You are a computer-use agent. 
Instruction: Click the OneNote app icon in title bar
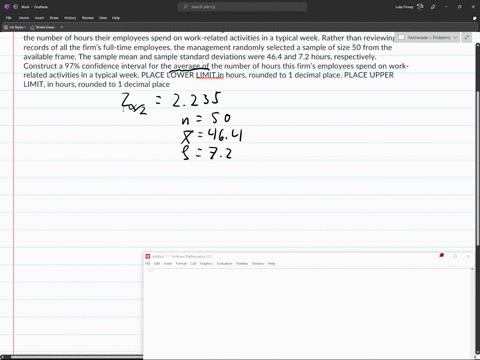coord(6,7)
